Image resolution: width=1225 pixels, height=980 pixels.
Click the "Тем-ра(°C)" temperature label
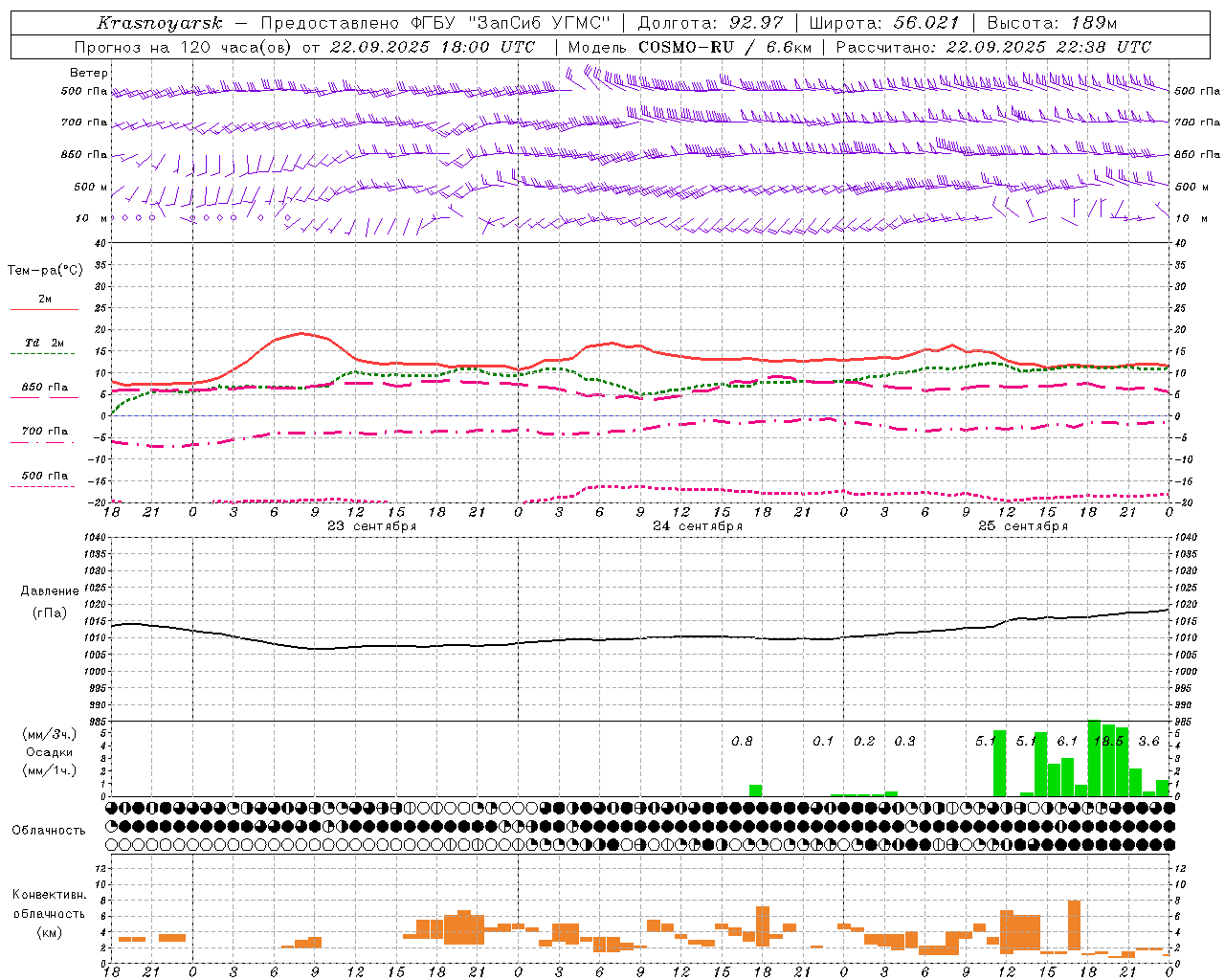pyautogui.click(x=45, y=271)
